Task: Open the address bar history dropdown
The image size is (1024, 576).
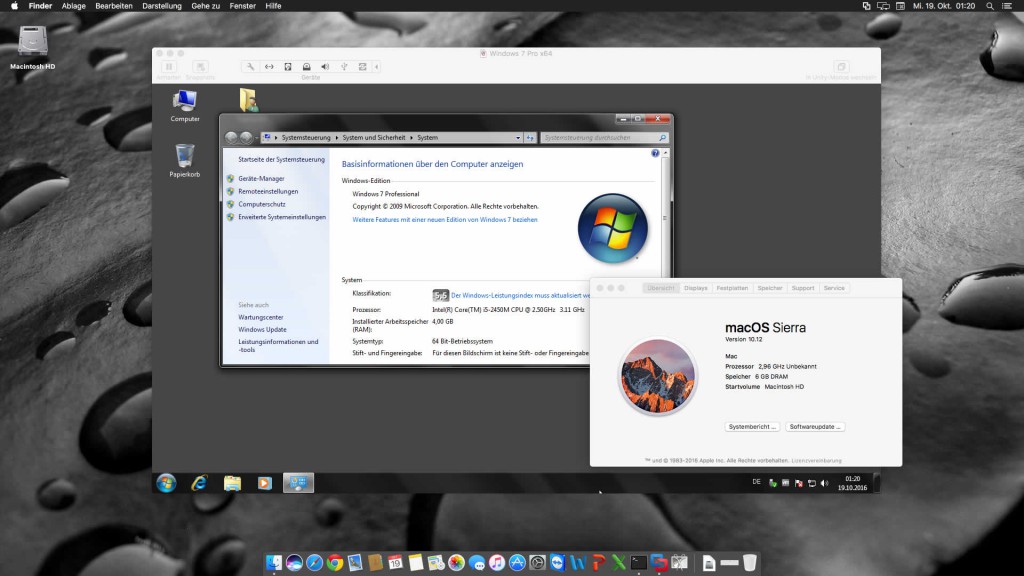Action: 518,138
